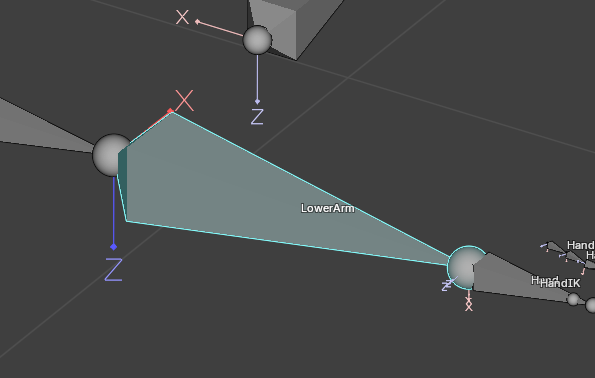Select the small joint sphere at Hand bone tip
The height and width of the screenshot is (378, 595).
(573, 299)
